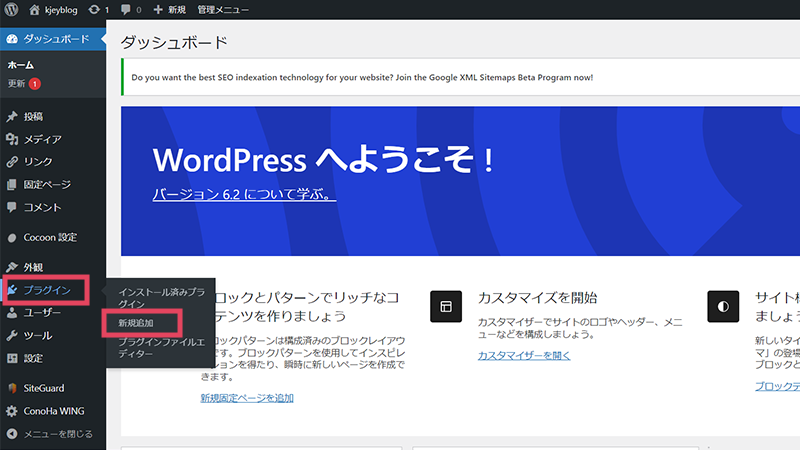Viewport: 800px width, 450px height.
Task: Click the collapse arrow icon for メニューを閉じる
Action: pyautogui.click(x=12, y=434)
